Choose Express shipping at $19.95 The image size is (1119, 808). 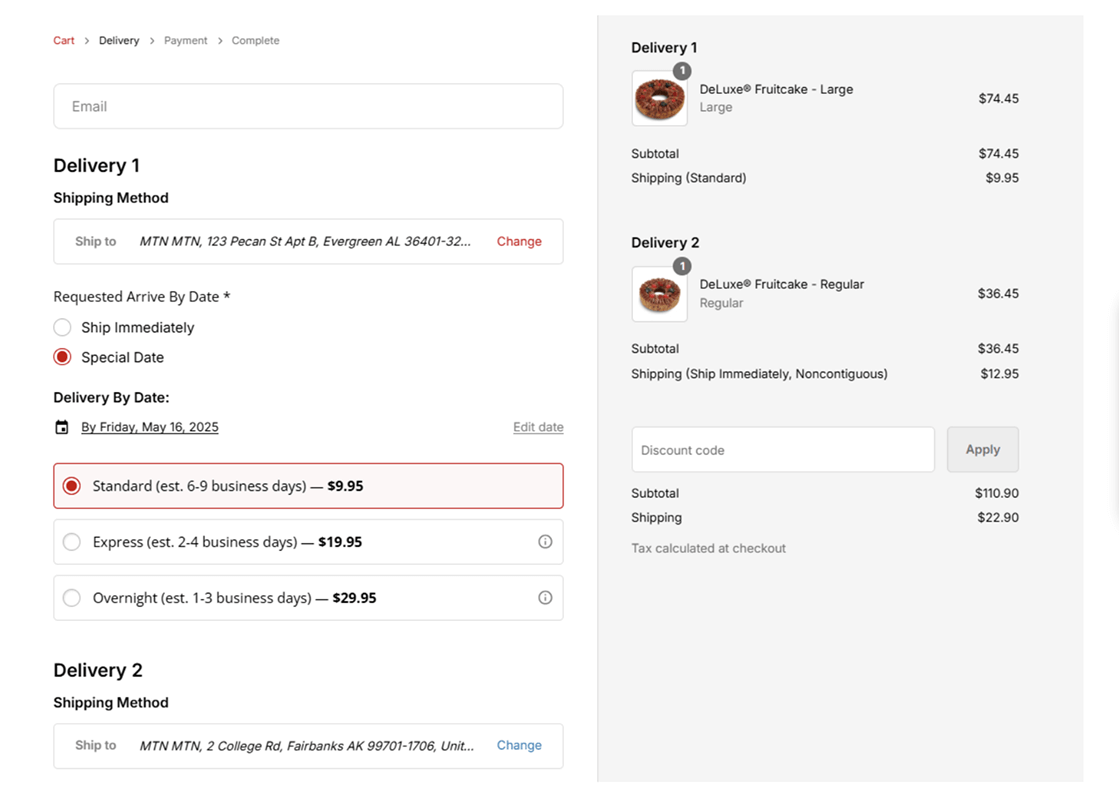click(x=308, y=542)
